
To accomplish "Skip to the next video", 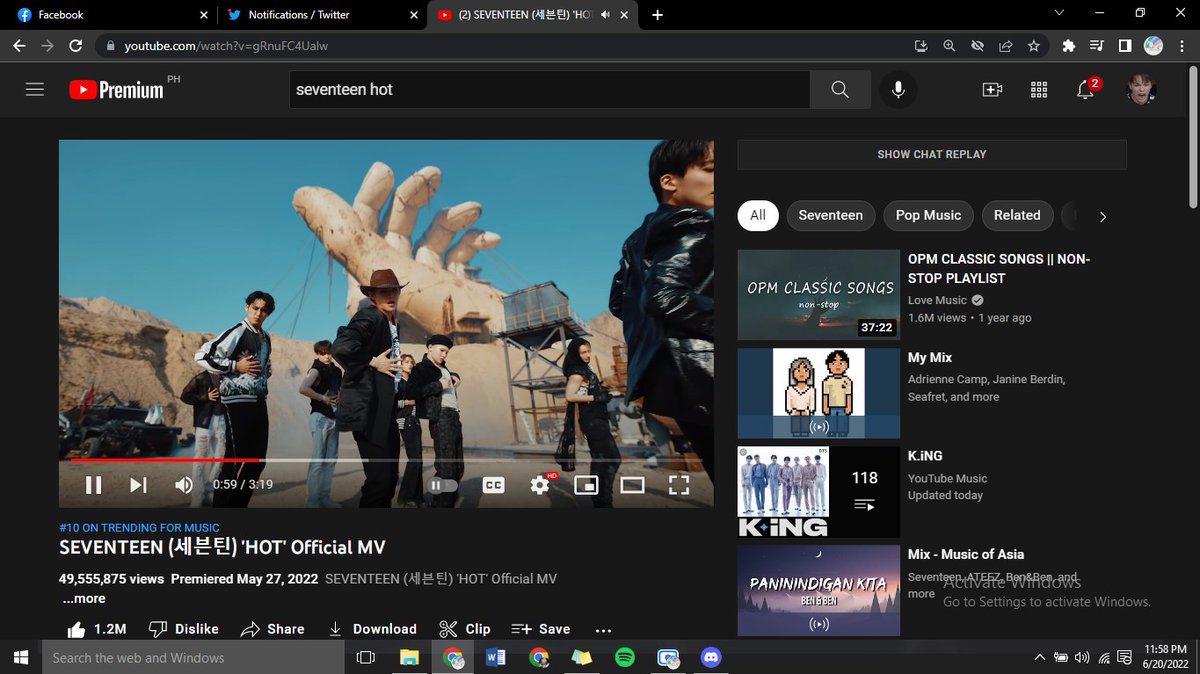I will (138, 485).
